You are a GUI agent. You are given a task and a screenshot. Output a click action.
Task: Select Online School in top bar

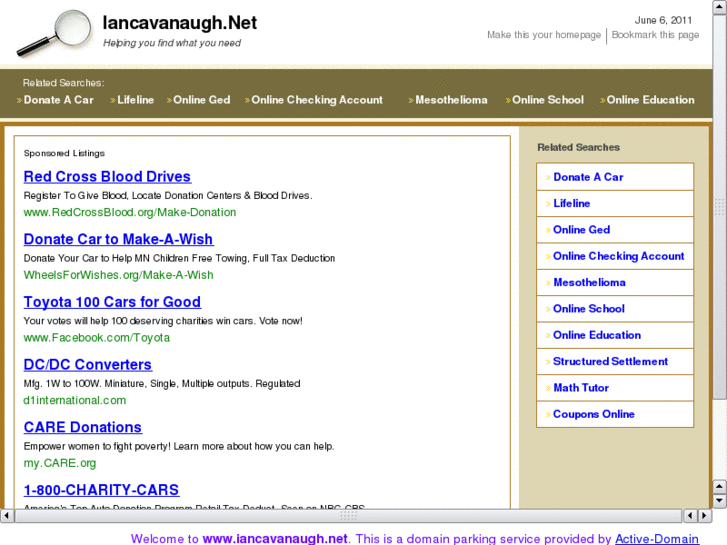point(548,100)
